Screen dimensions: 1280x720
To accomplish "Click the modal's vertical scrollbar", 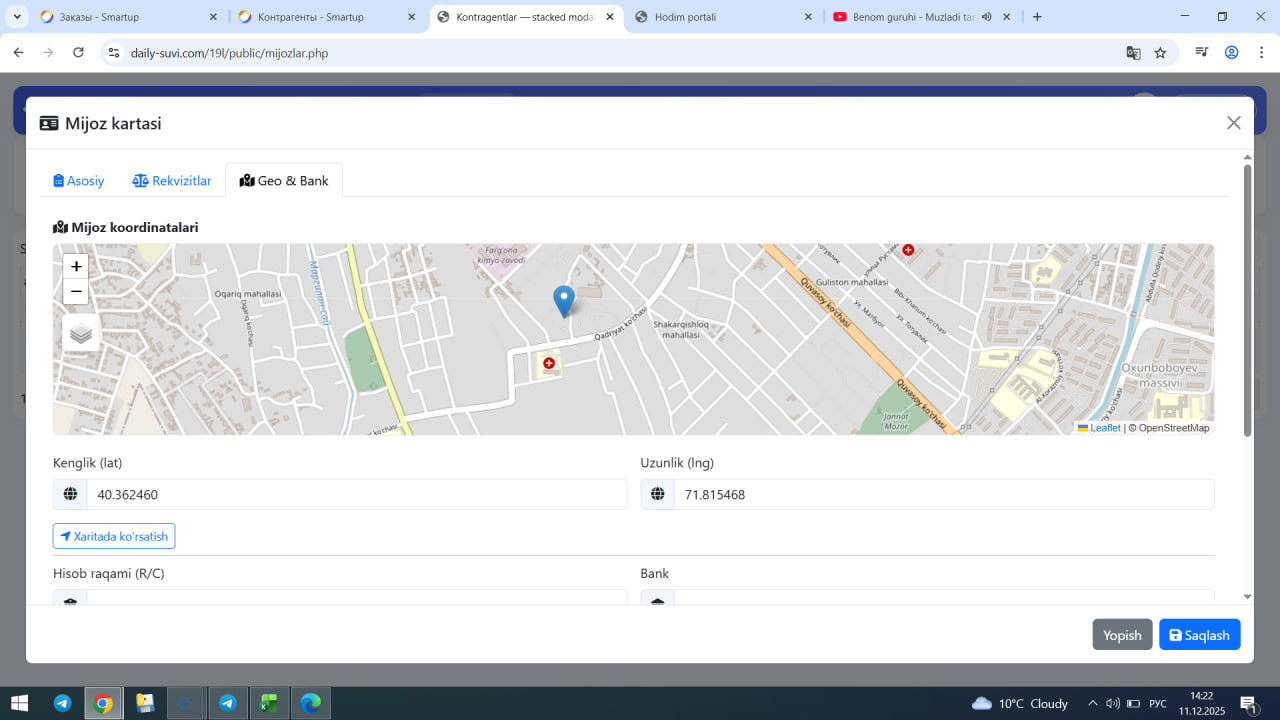I will [1247, 300].
